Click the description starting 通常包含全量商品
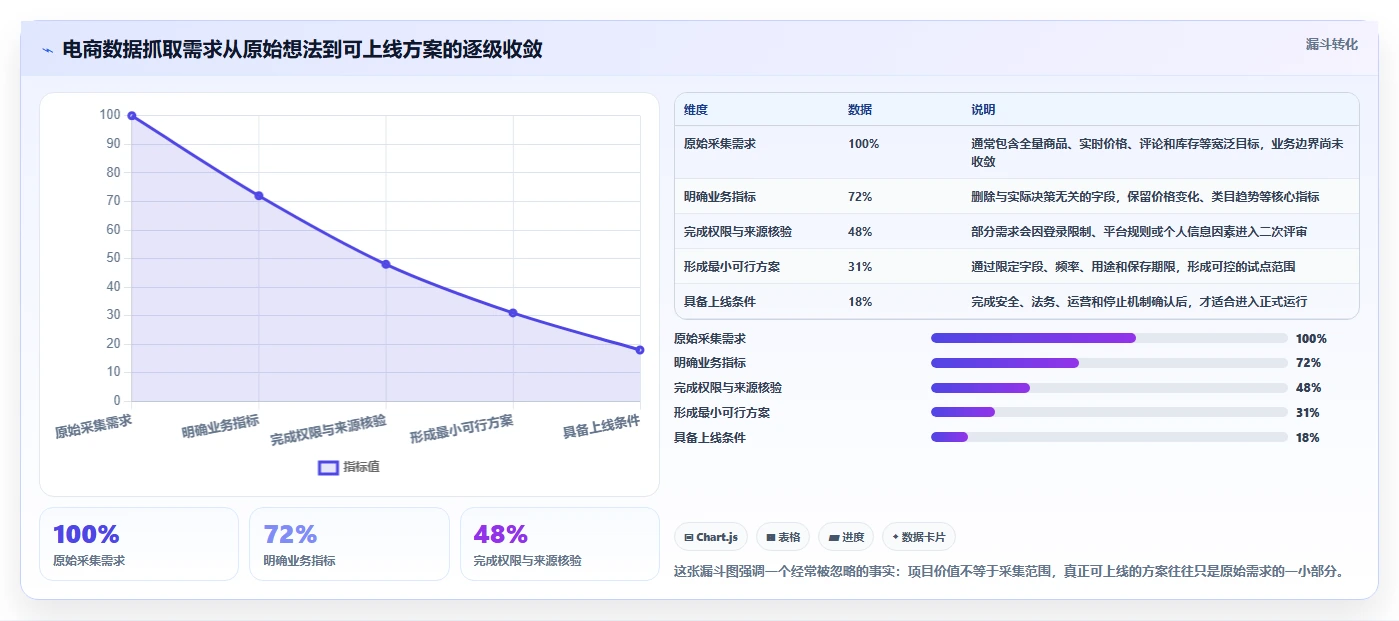Image resolution: width=1399 pixels, height=621 pixels. (1157, 153)
